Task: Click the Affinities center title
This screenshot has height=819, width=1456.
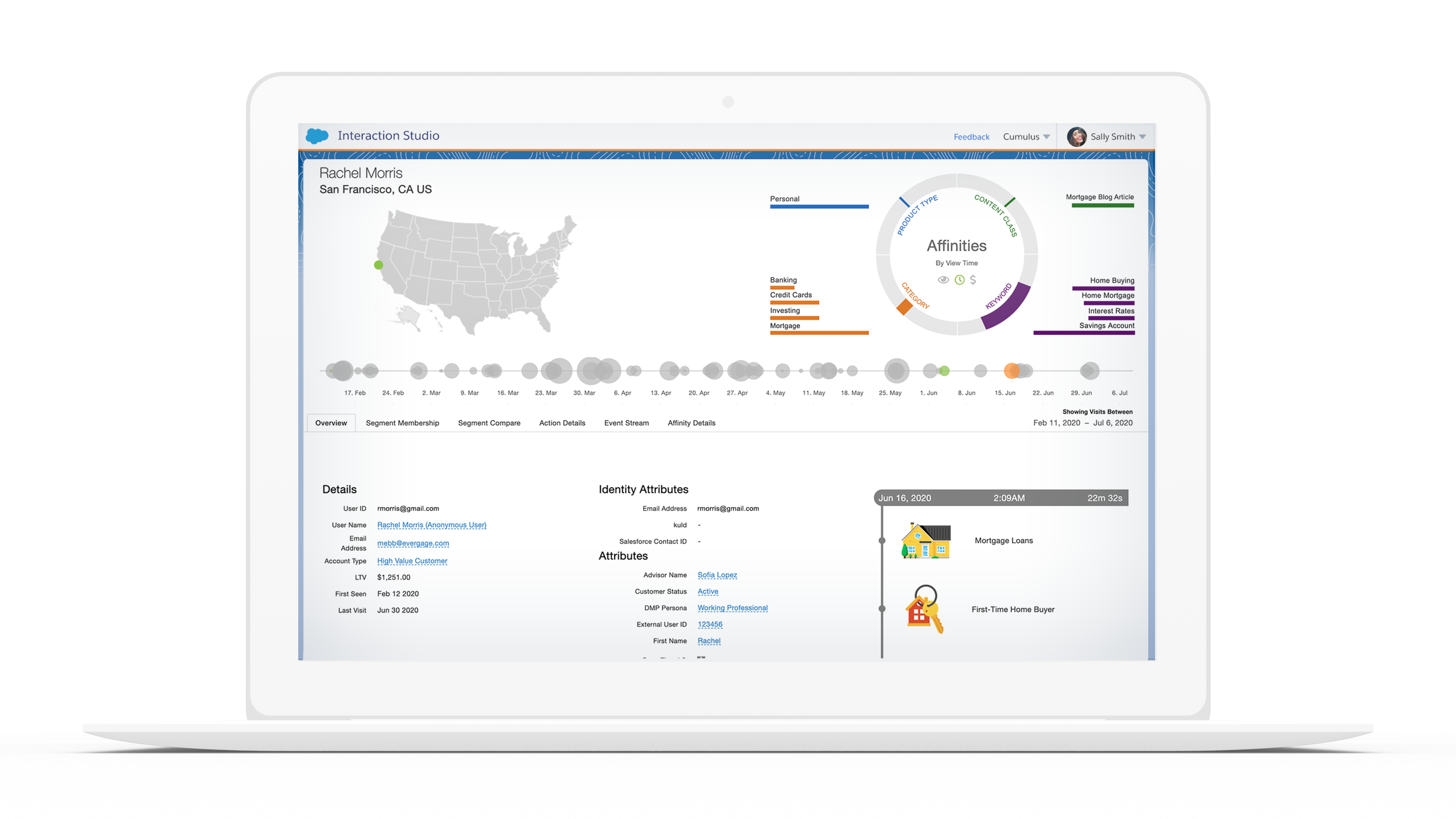Action: 956,245
